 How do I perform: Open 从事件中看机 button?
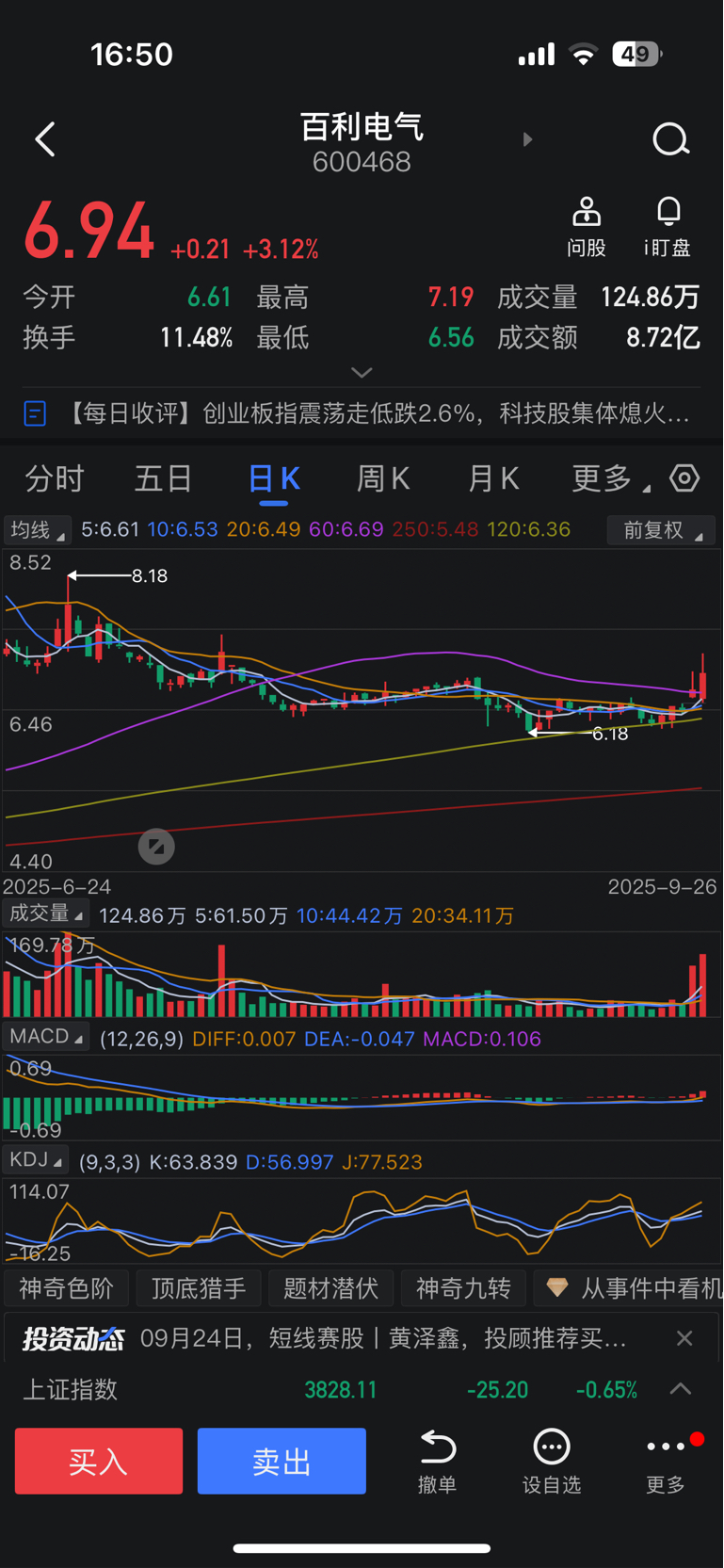point(629,1287)
